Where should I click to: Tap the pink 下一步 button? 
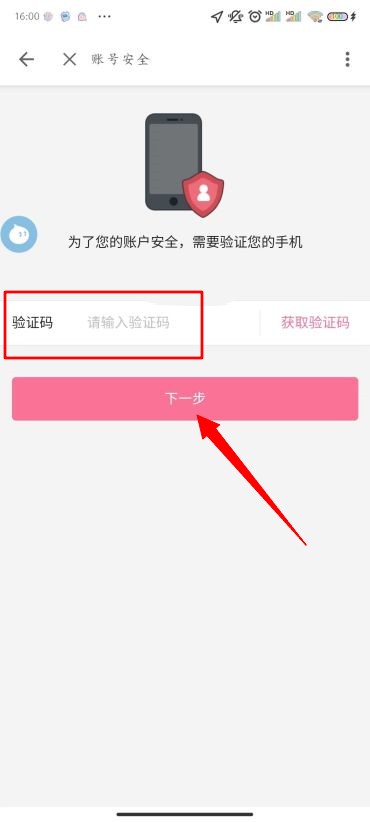[185, 398]
